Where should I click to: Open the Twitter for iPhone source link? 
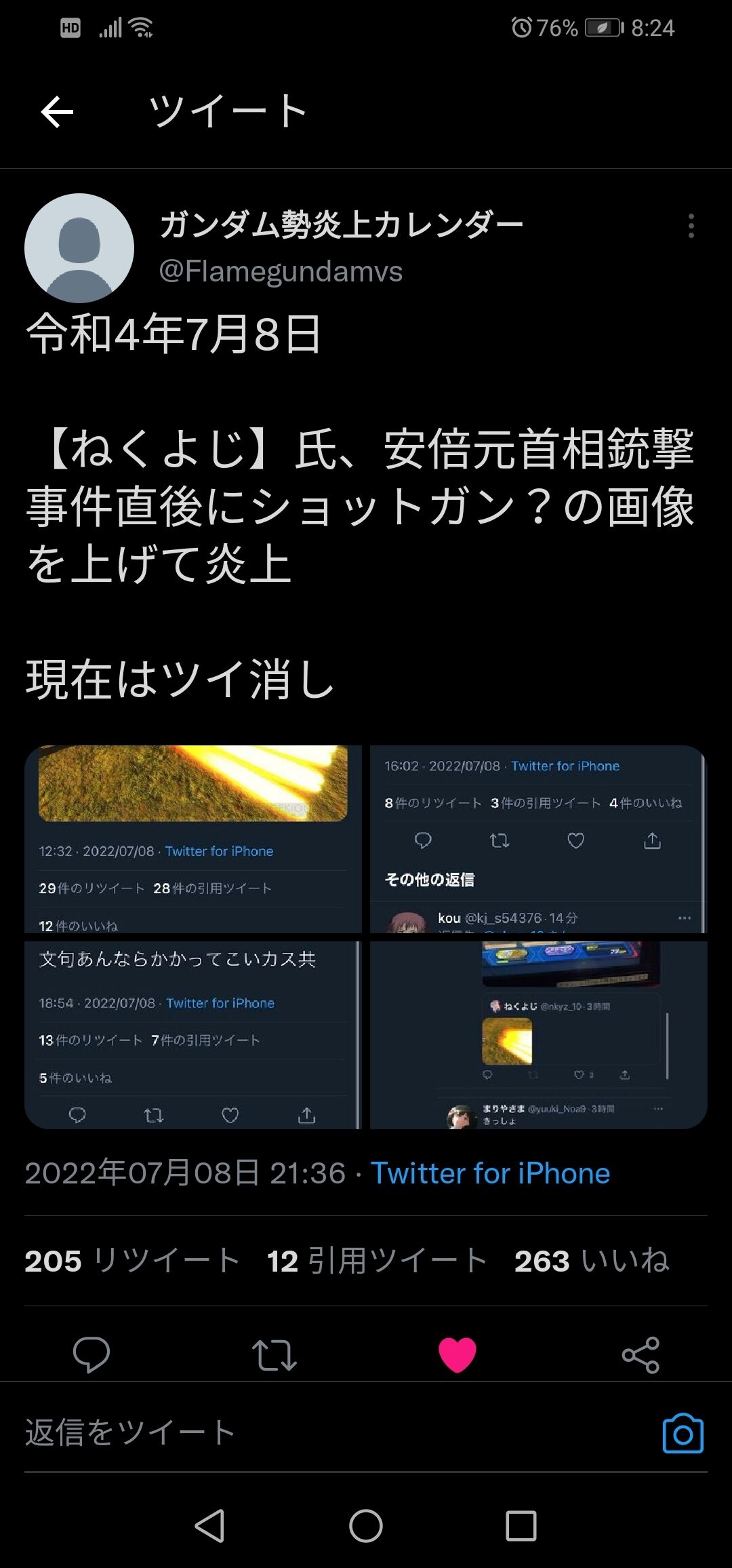click(x=490, y=1173)
